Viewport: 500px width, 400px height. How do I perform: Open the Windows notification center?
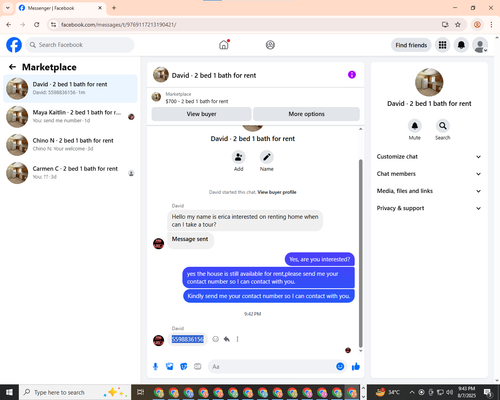click(488, 392)
